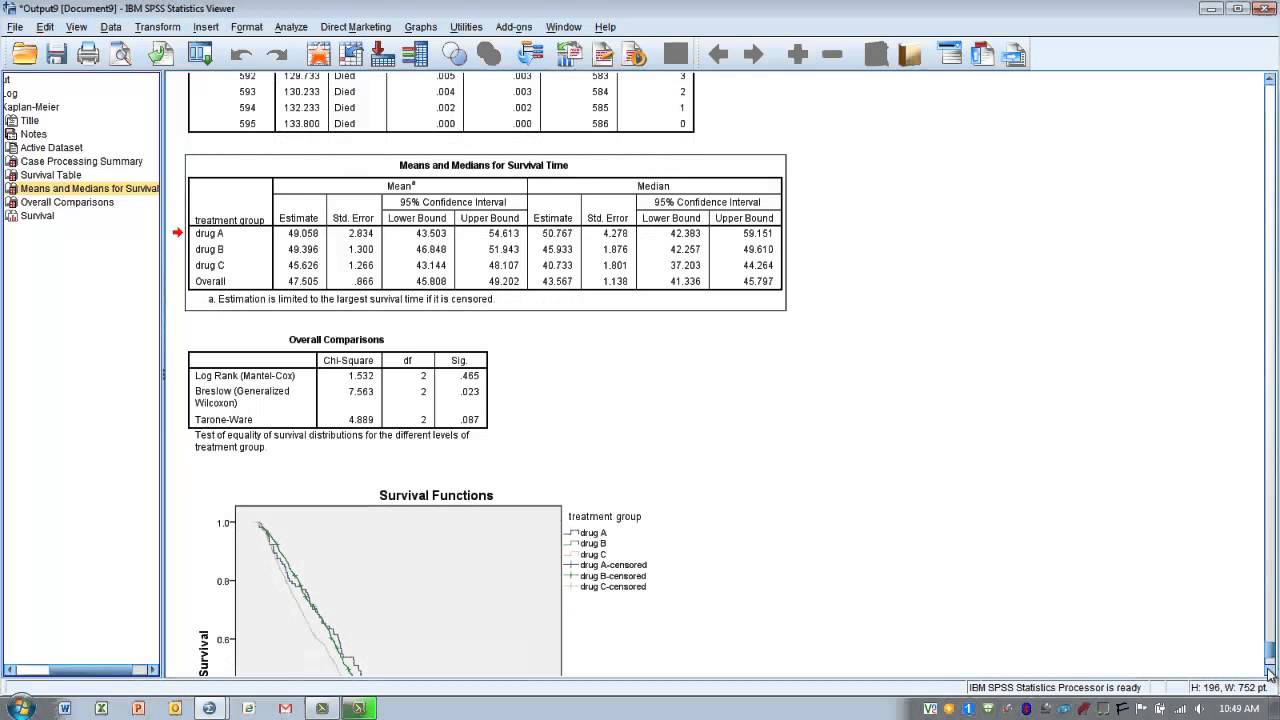Click the Go to Case toolbar icon
The width and height of the screenshot is (1280, 720).
pos(350,54)
